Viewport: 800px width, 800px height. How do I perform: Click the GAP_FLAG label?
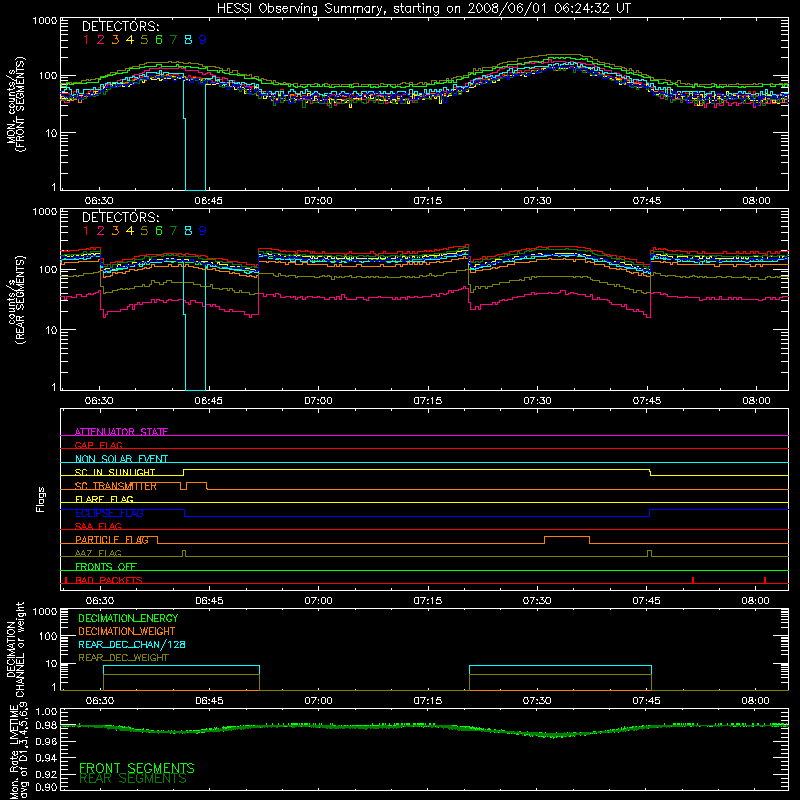[x=98, y=445]
